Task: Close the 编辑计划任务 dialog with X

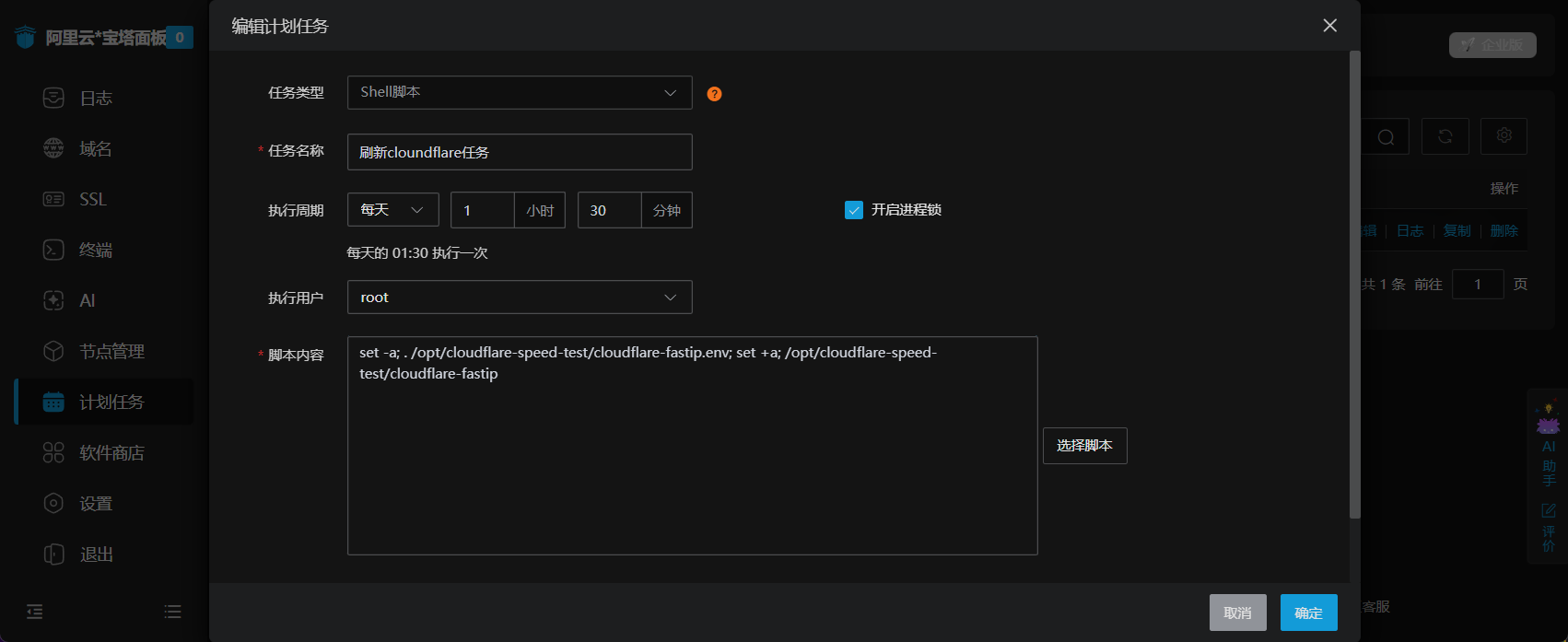Action: pos(1329,26)
